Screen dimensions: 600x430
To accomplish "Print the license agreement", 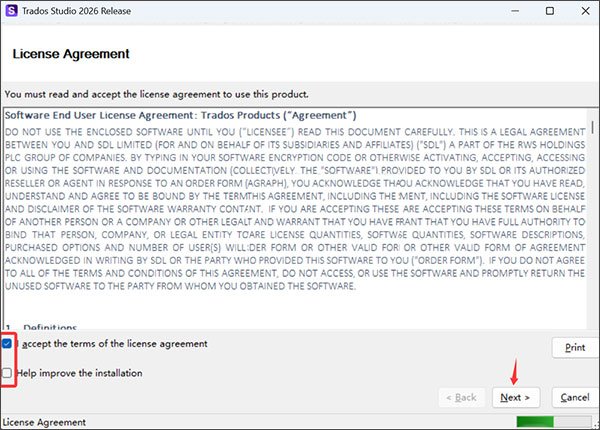I will (575, 347).
